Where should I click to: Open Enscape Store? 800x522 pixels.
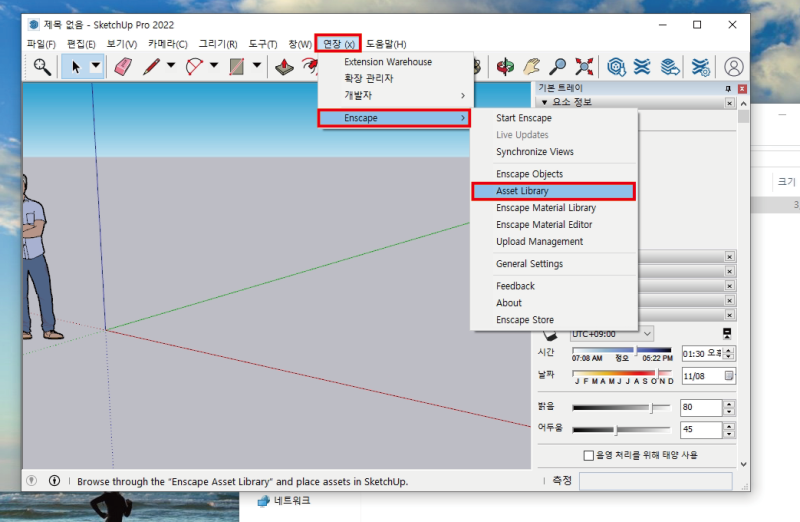coord(554,319)
